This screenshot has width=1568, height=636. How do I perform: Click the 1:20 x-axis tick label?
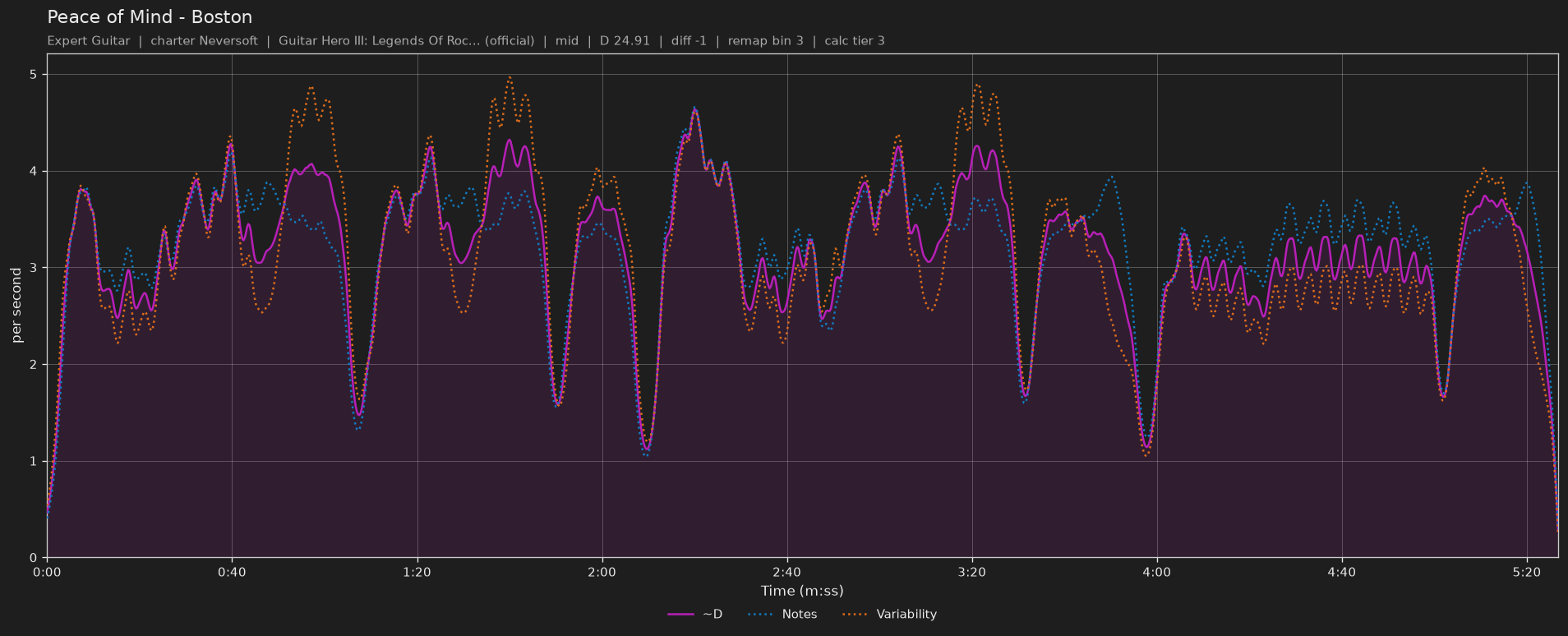pyautogui.click(x=417, y=572)
